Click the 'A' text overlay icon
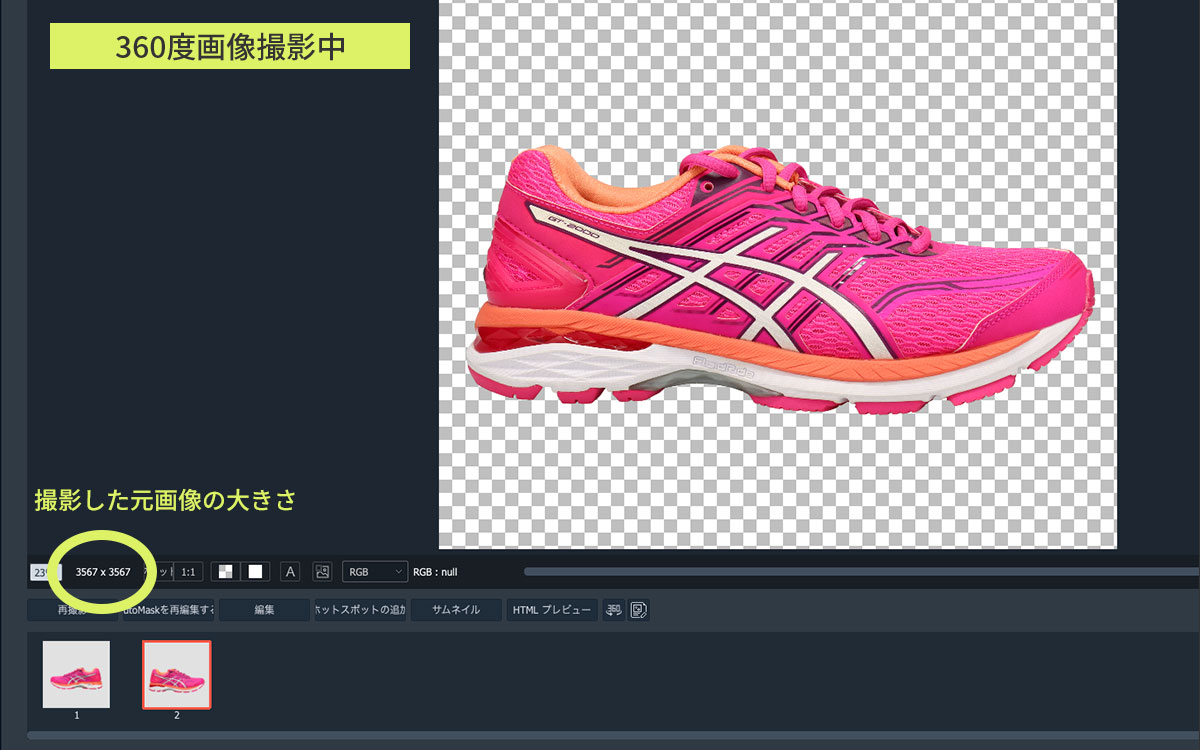The width and height of the screenshot is (1200, 750). pos(290,572)
